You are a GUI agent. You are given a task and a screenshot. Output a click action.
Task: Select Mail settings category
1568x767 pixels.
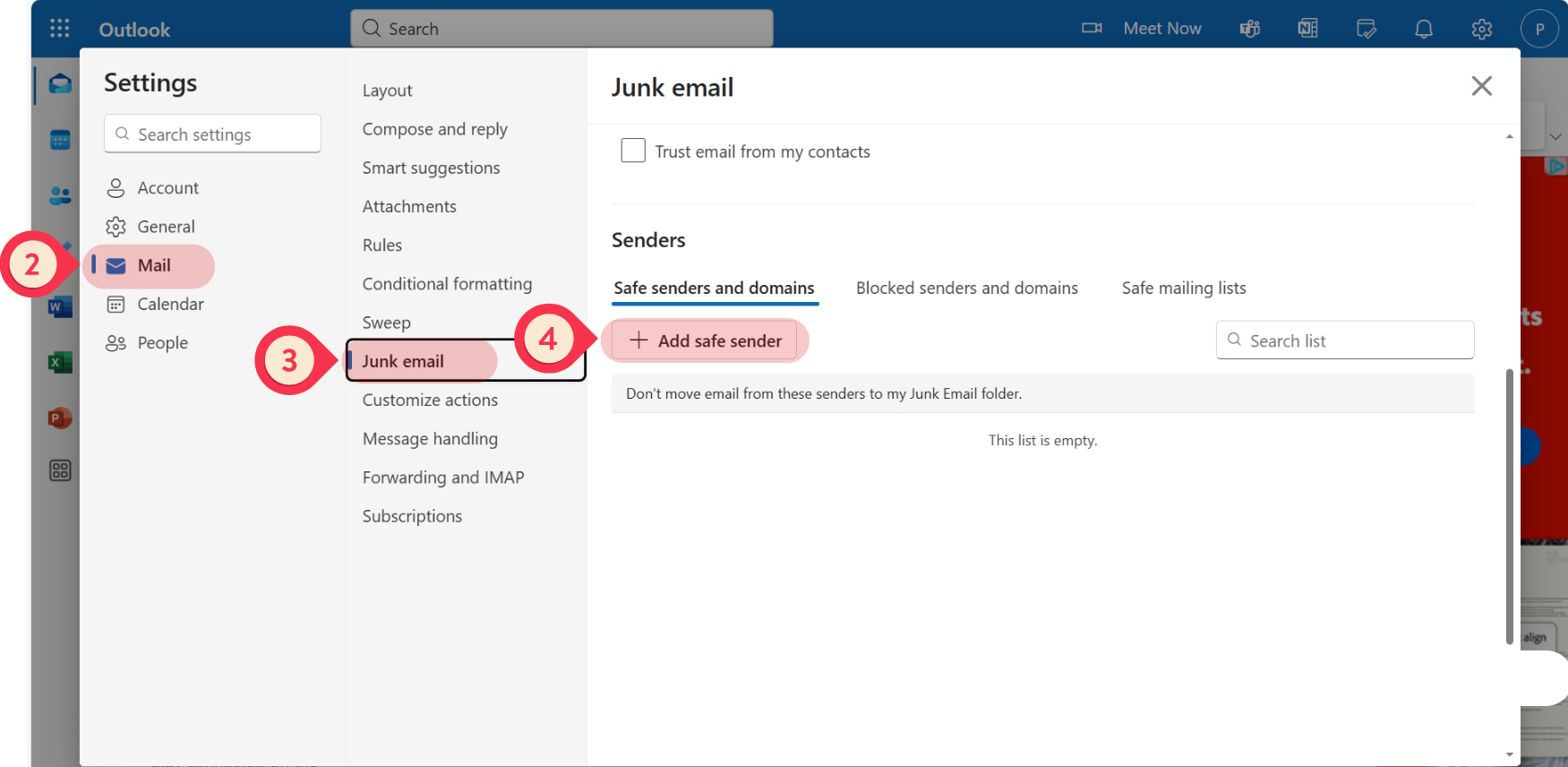coord(153,265)
